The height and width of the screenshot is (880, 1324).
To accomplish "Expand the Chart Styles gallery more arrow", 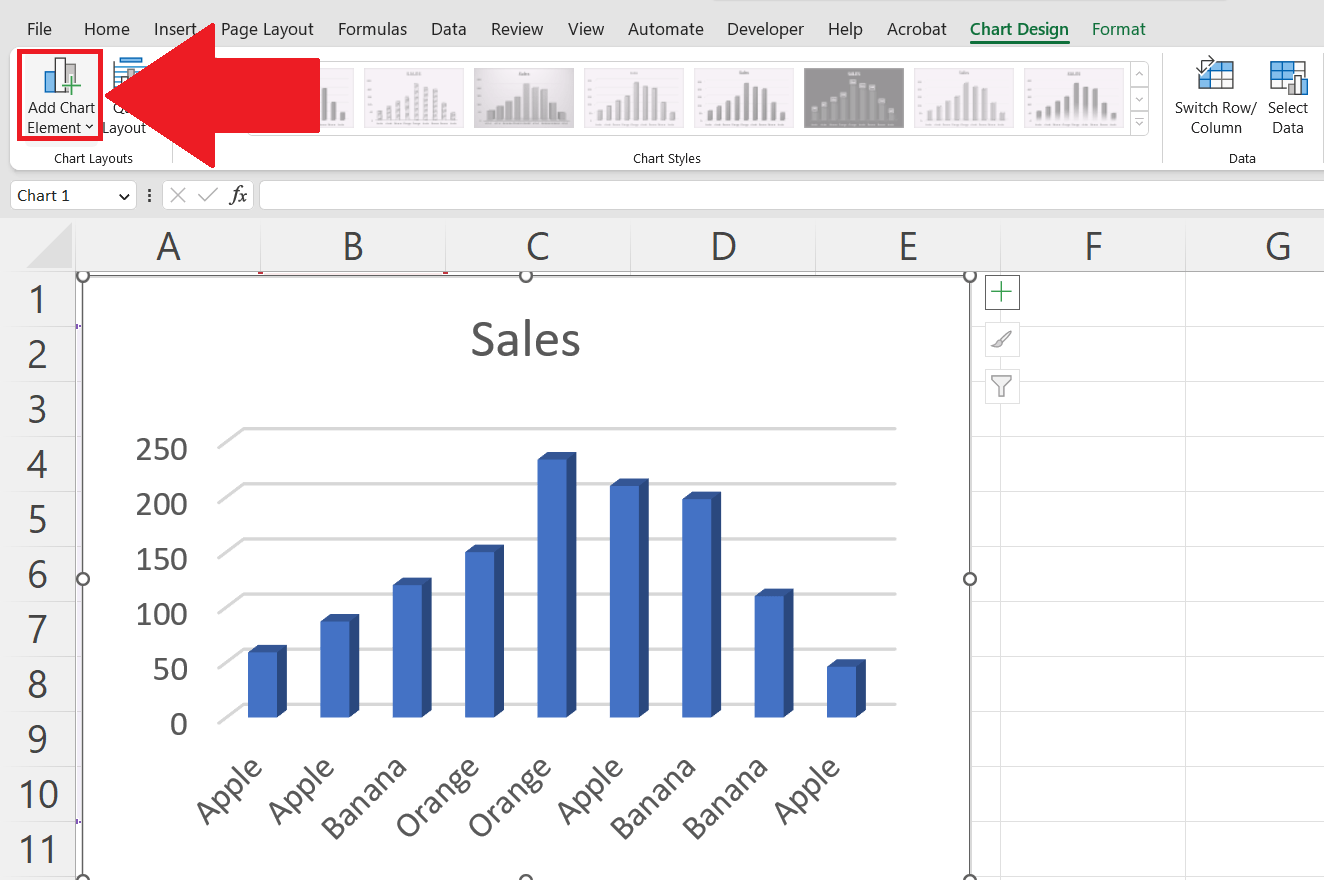I will 1139,123.
